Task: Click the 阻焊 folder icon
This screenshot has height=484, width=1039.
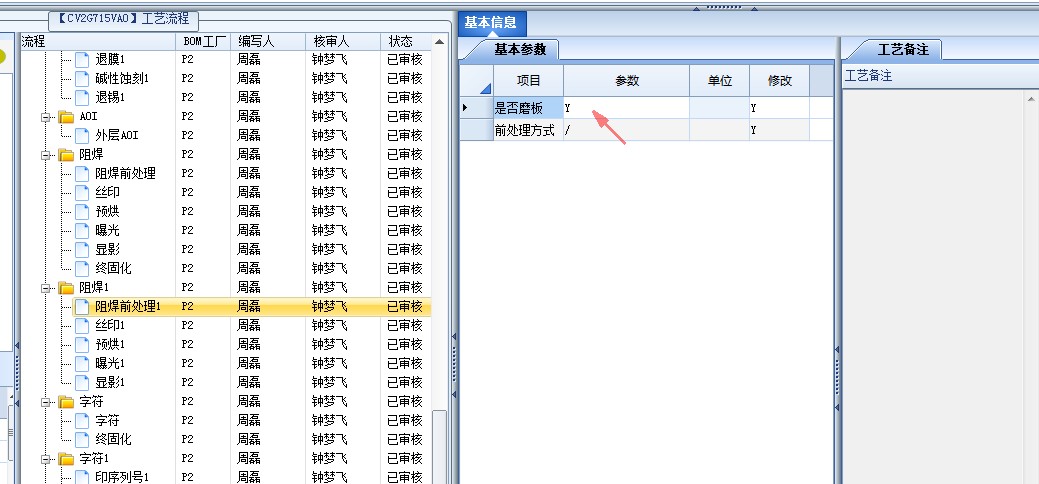Action: click(x=66, y=154)
